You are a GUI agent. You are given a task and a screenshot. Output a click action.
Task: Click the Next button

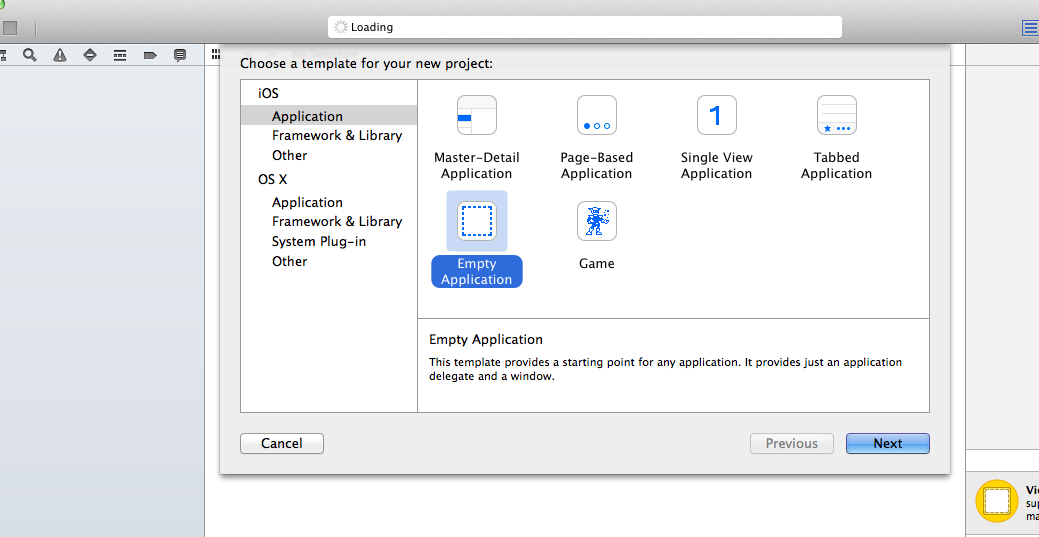pos(887,444)
